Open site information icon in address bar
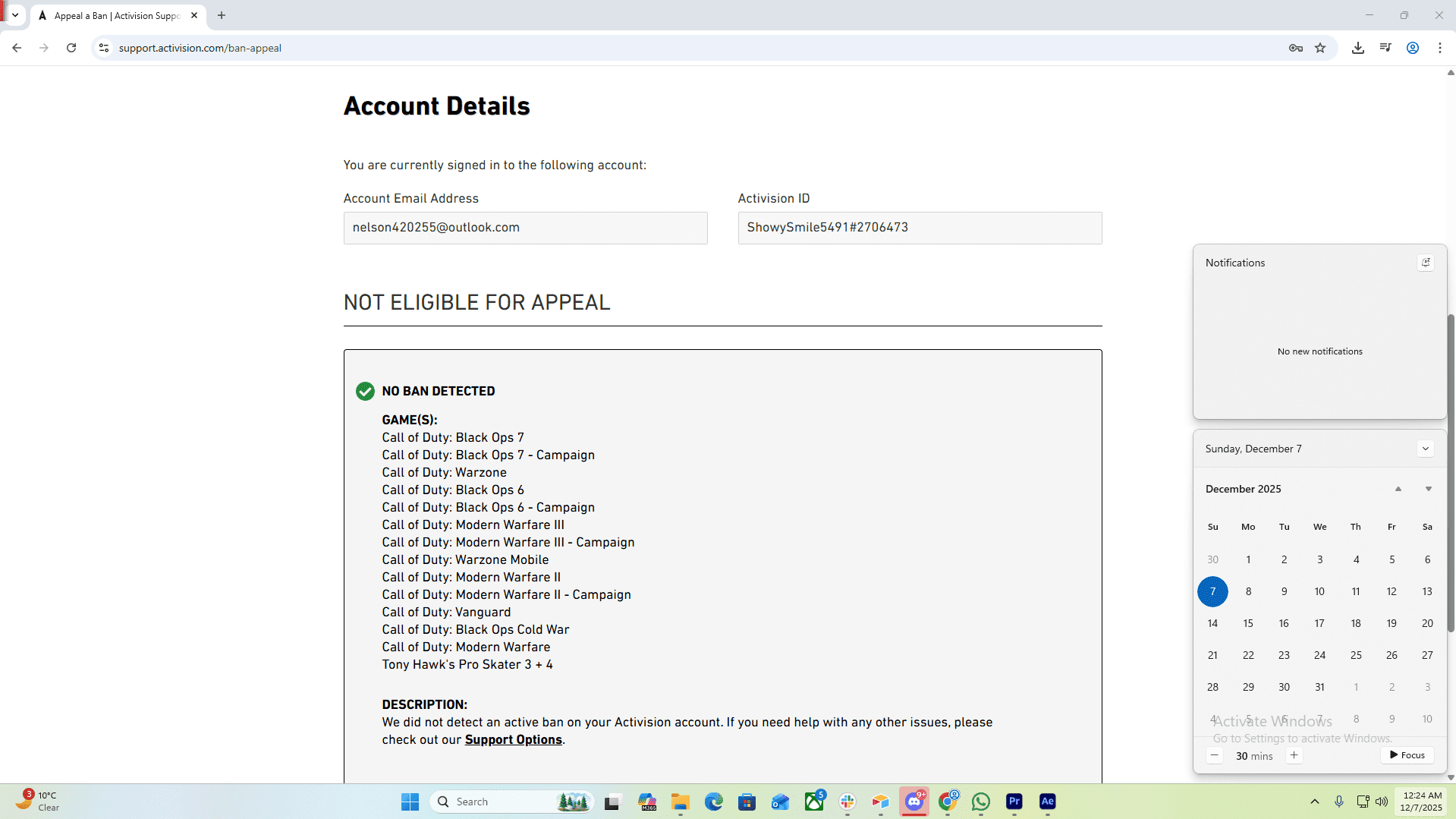This screenshot has width=1456, height=819. pos(104,48)
